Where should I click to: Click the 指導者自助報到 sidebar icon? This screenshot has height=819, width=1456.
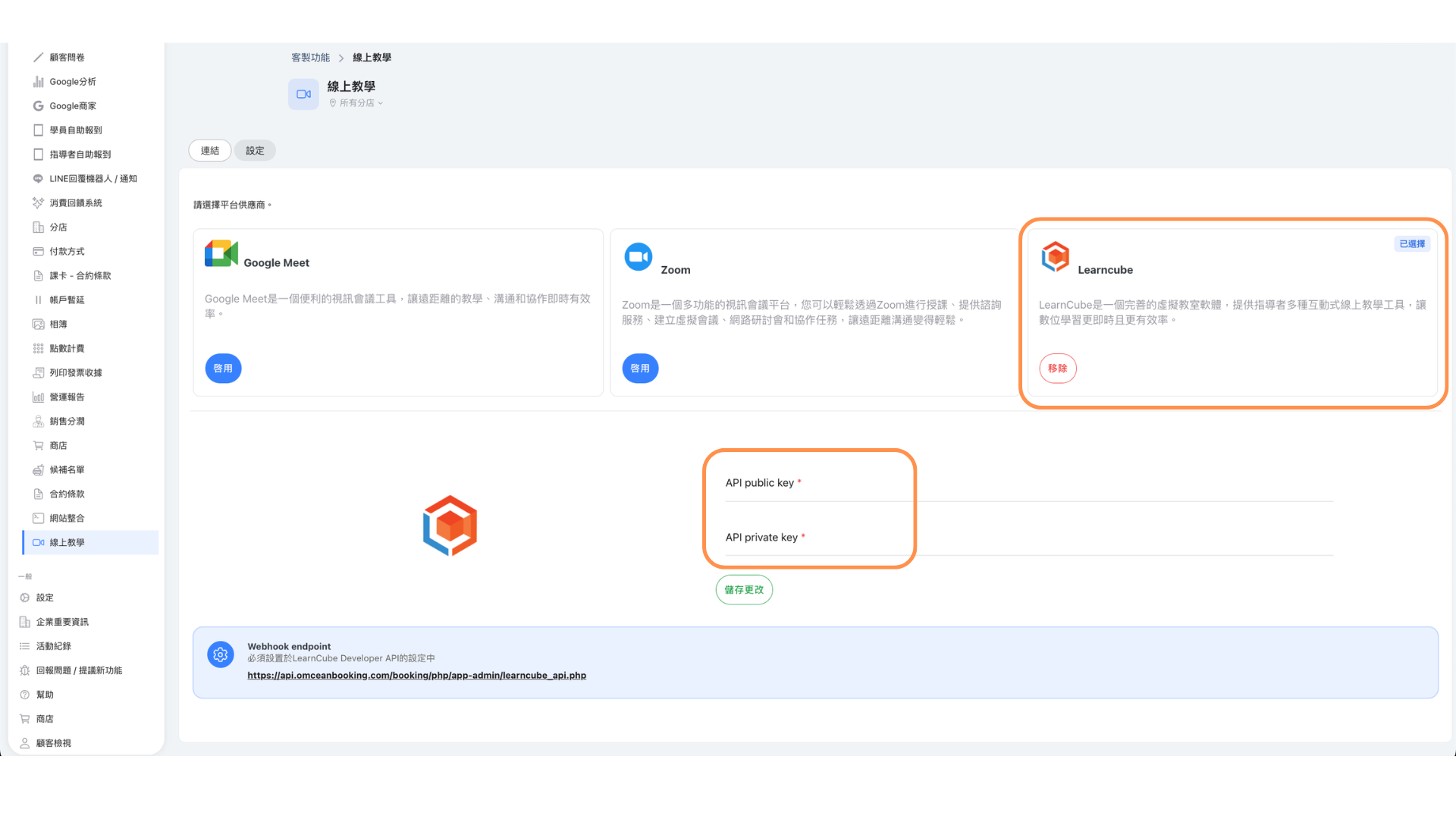click(x=38, y=155)
